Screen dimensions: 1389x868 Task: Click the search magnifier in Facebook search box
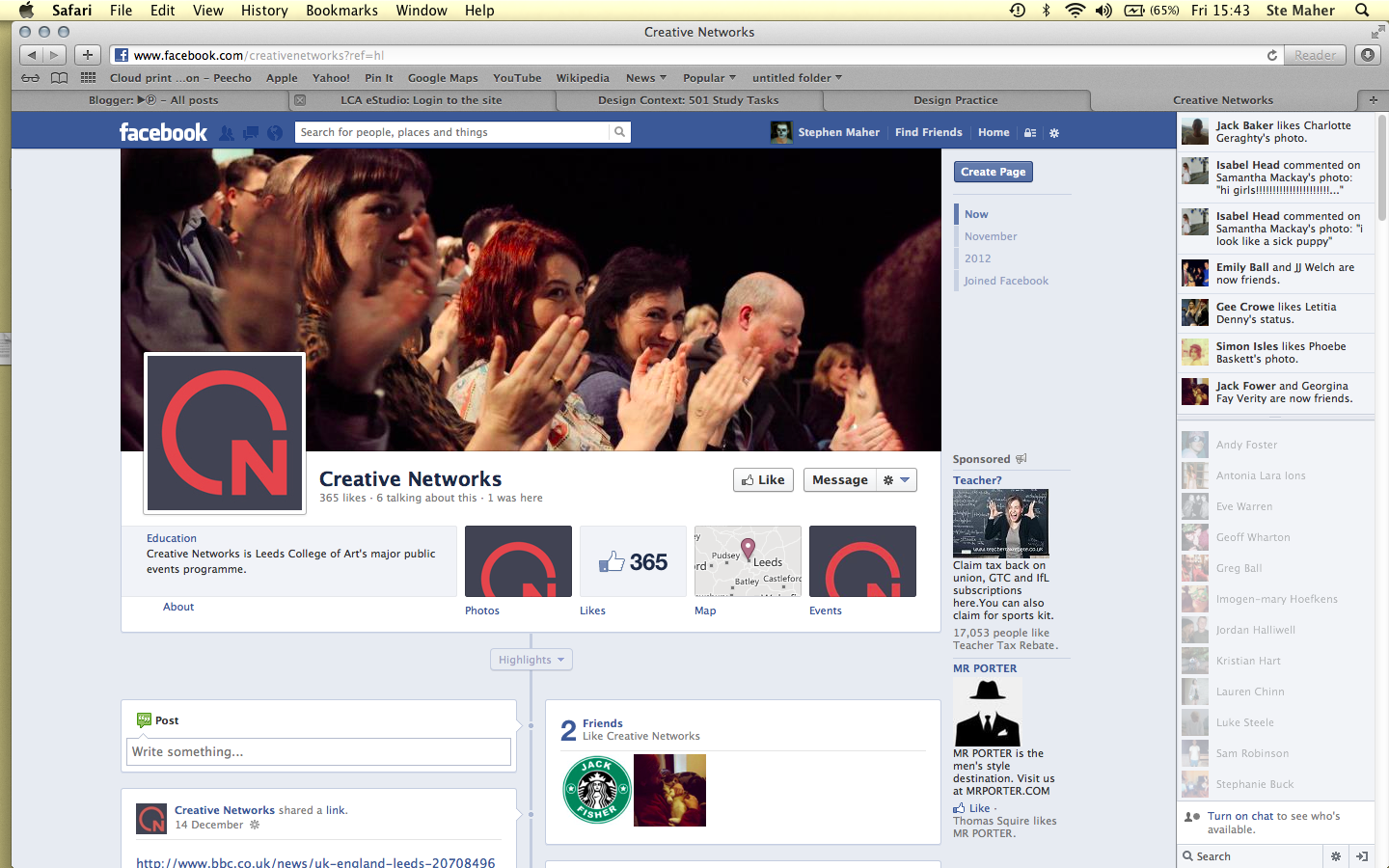[620, 132]
